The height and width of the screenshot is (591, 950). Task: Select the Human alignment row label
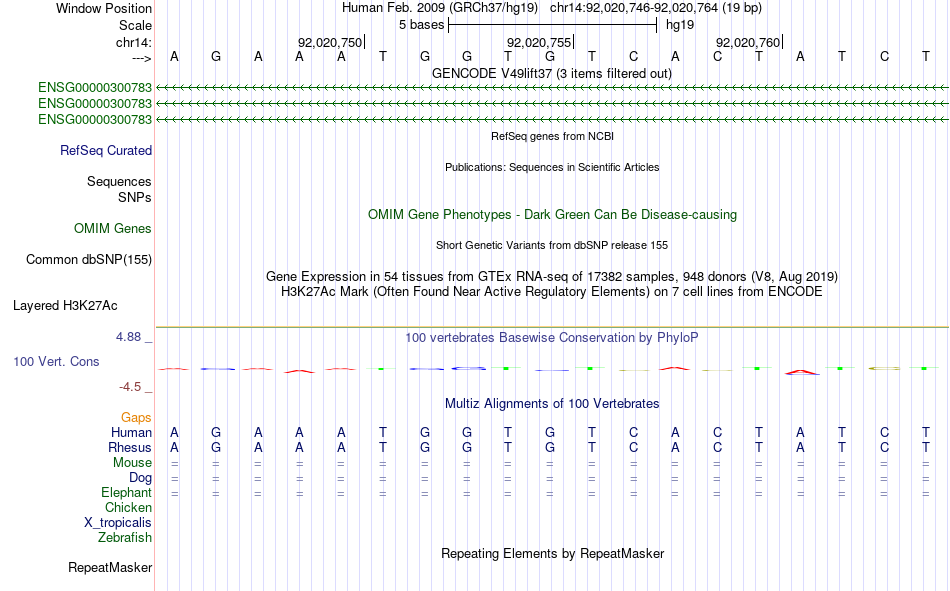click(131, 433)
